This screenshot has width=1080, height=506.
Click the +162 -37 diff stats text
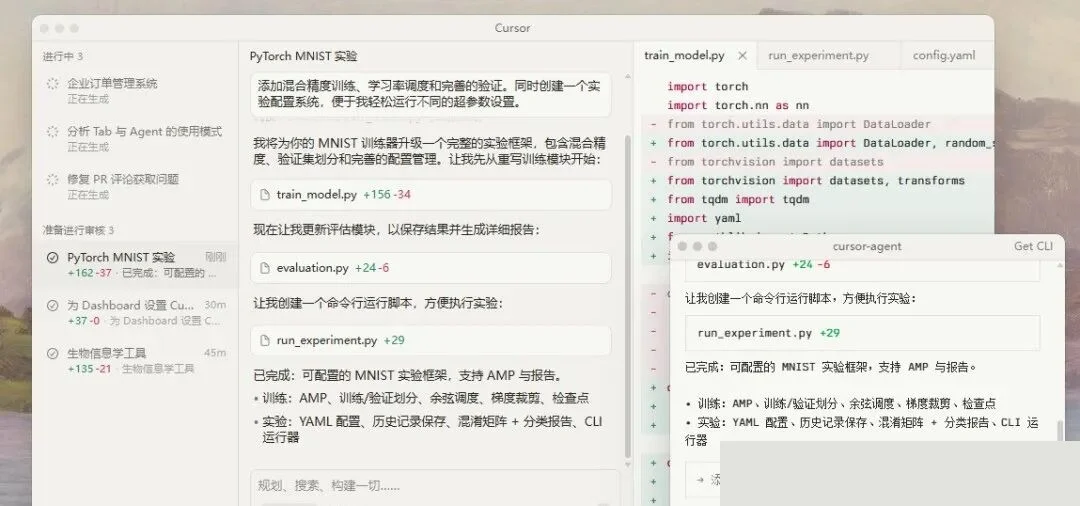click(x=90, y=273)
